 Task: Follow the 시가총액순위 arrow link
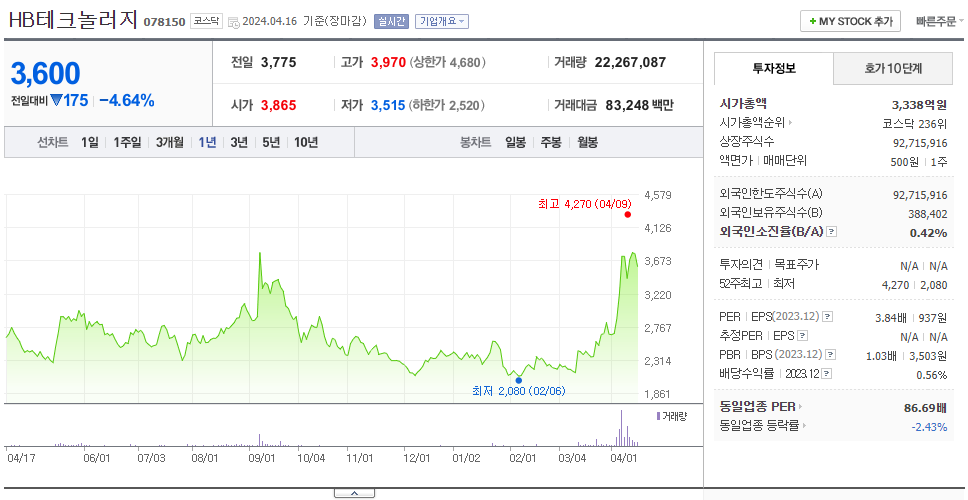790,123
